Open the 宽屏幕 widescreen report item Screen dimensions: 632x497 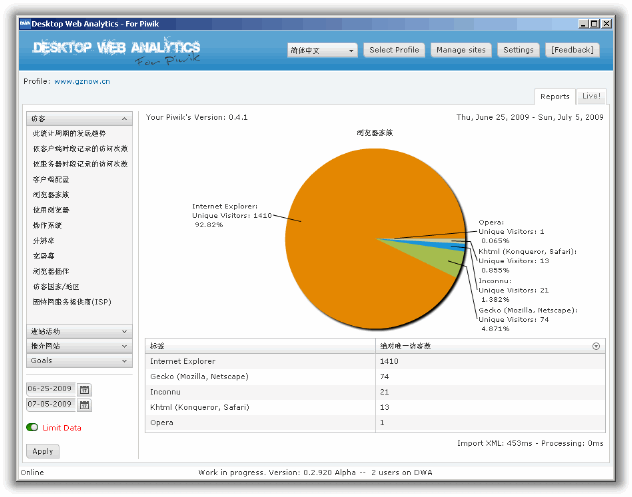click(44, 256)
